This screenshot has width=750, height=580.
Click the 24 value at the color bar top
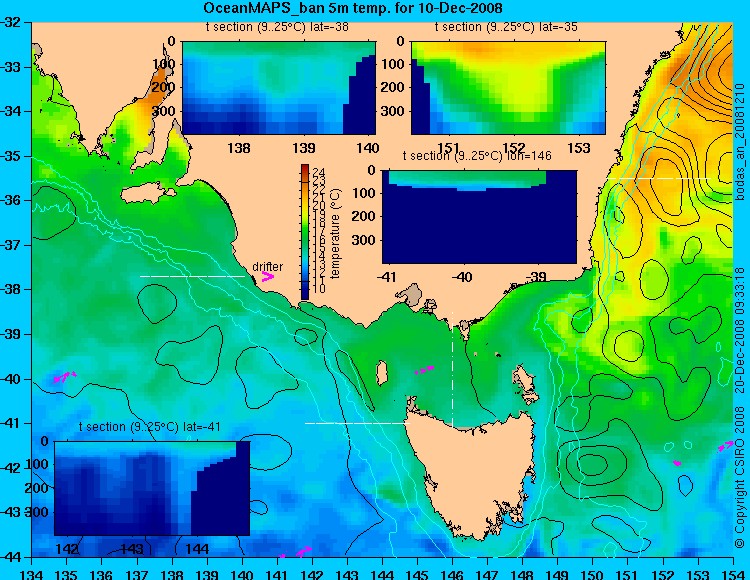tap(319, 172)
